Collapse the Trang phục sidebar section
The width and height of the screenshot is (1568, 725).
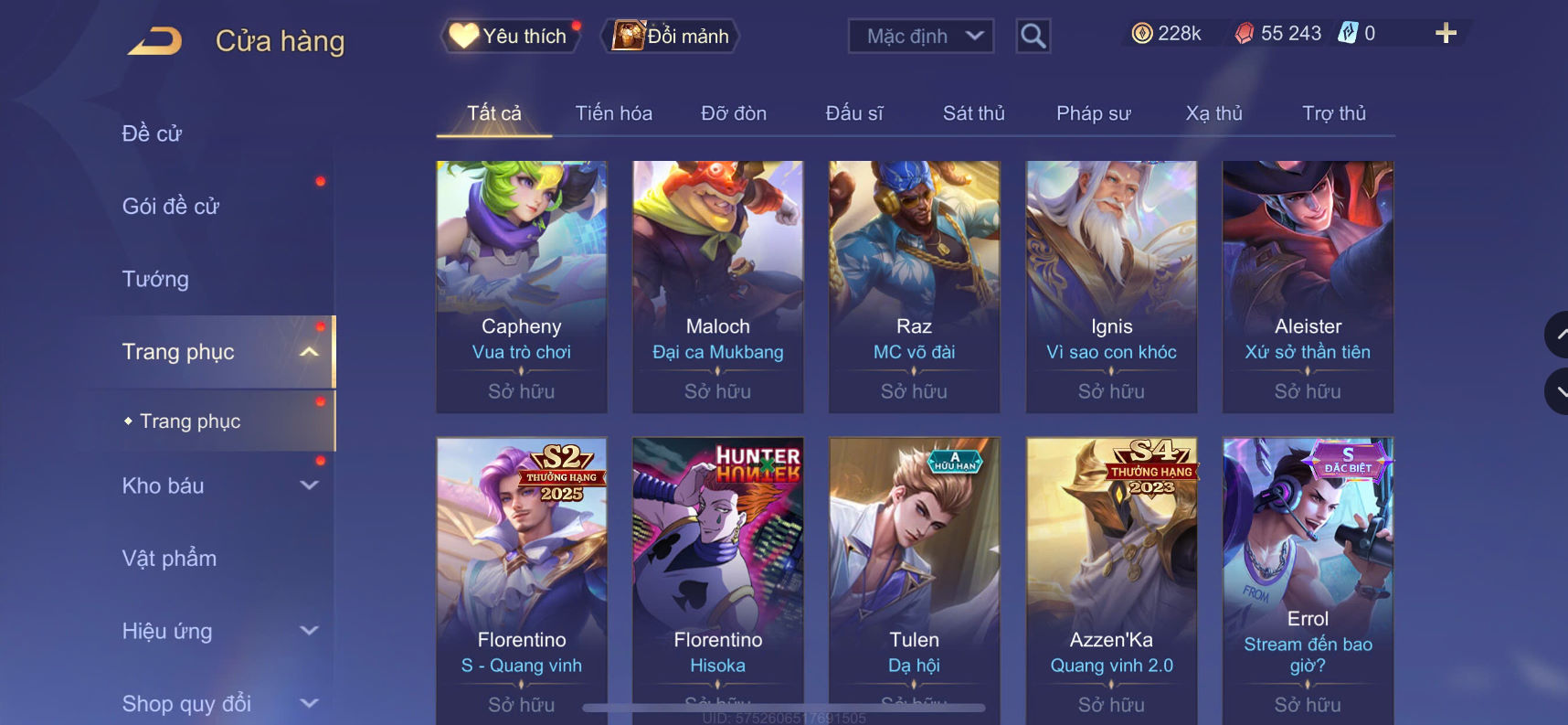(x=309, y=352)
